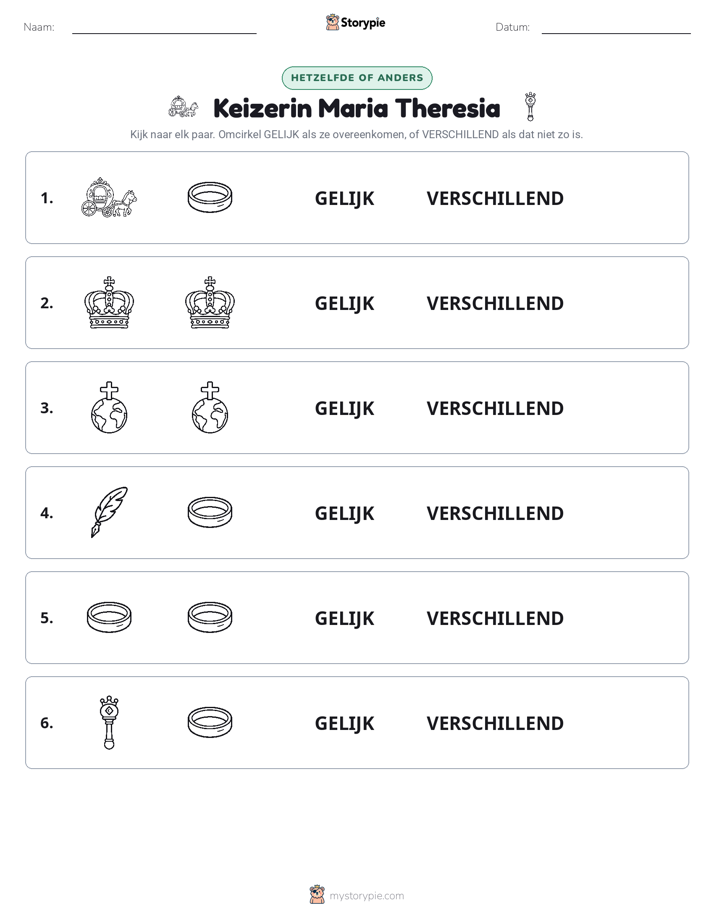The height and width of the screenshot is (924, 714).
Task: Click the scepter icon in row 6
Action: tap(109, 722)
